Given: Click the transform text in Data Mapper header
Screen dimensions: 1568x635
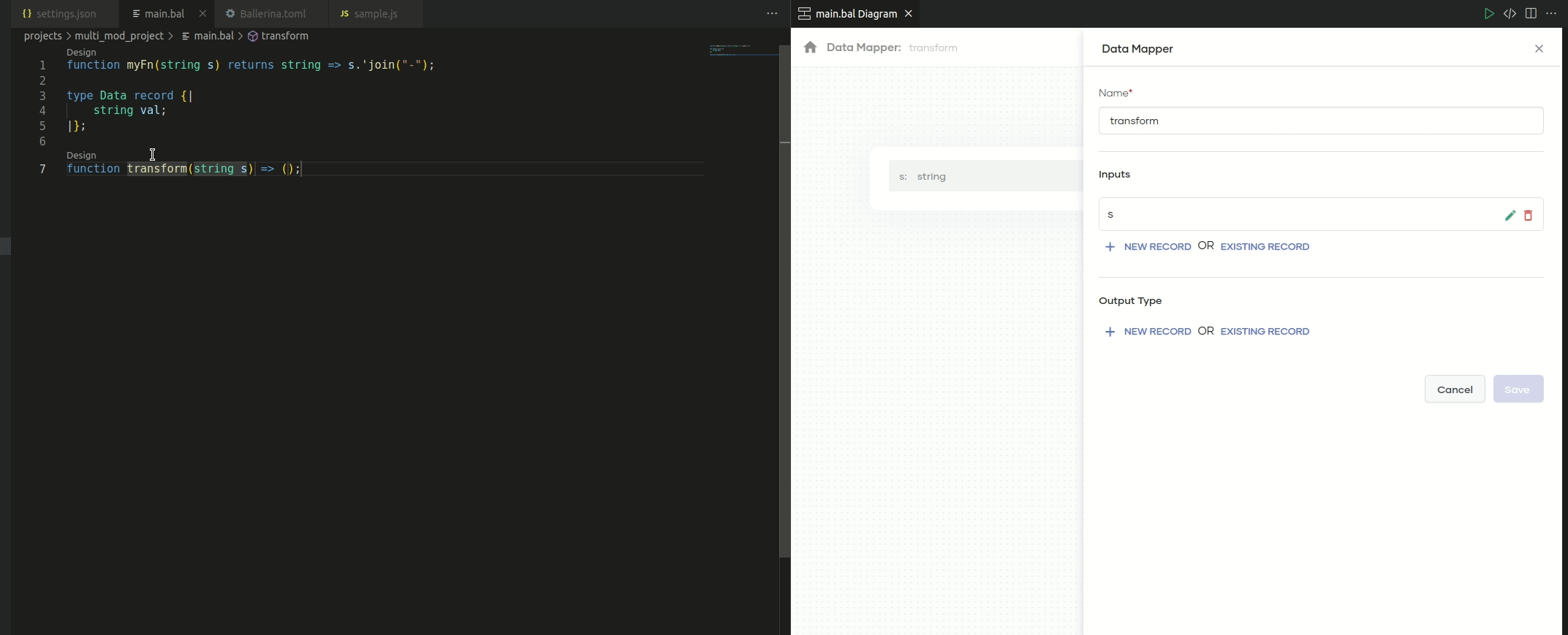Looking at the screenshot, I should pos(933,48).
